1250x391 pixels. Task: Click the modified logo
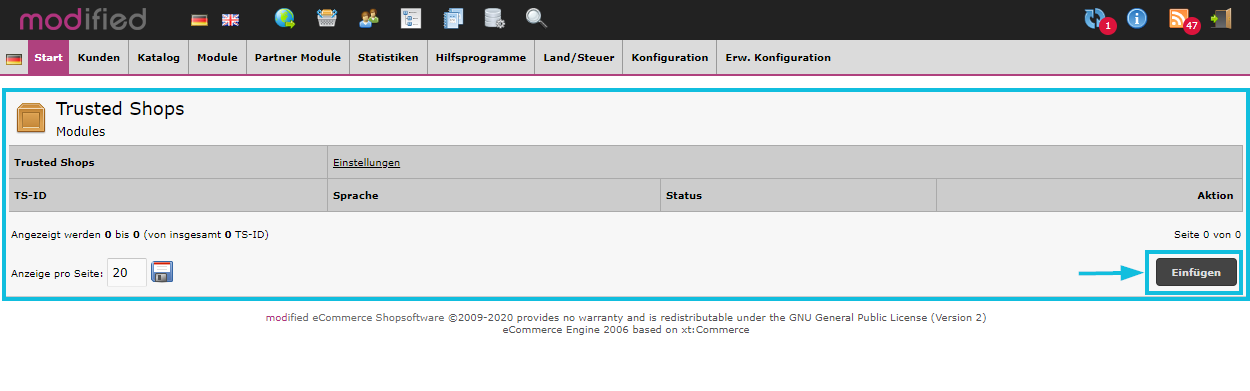tap(83, 18)
